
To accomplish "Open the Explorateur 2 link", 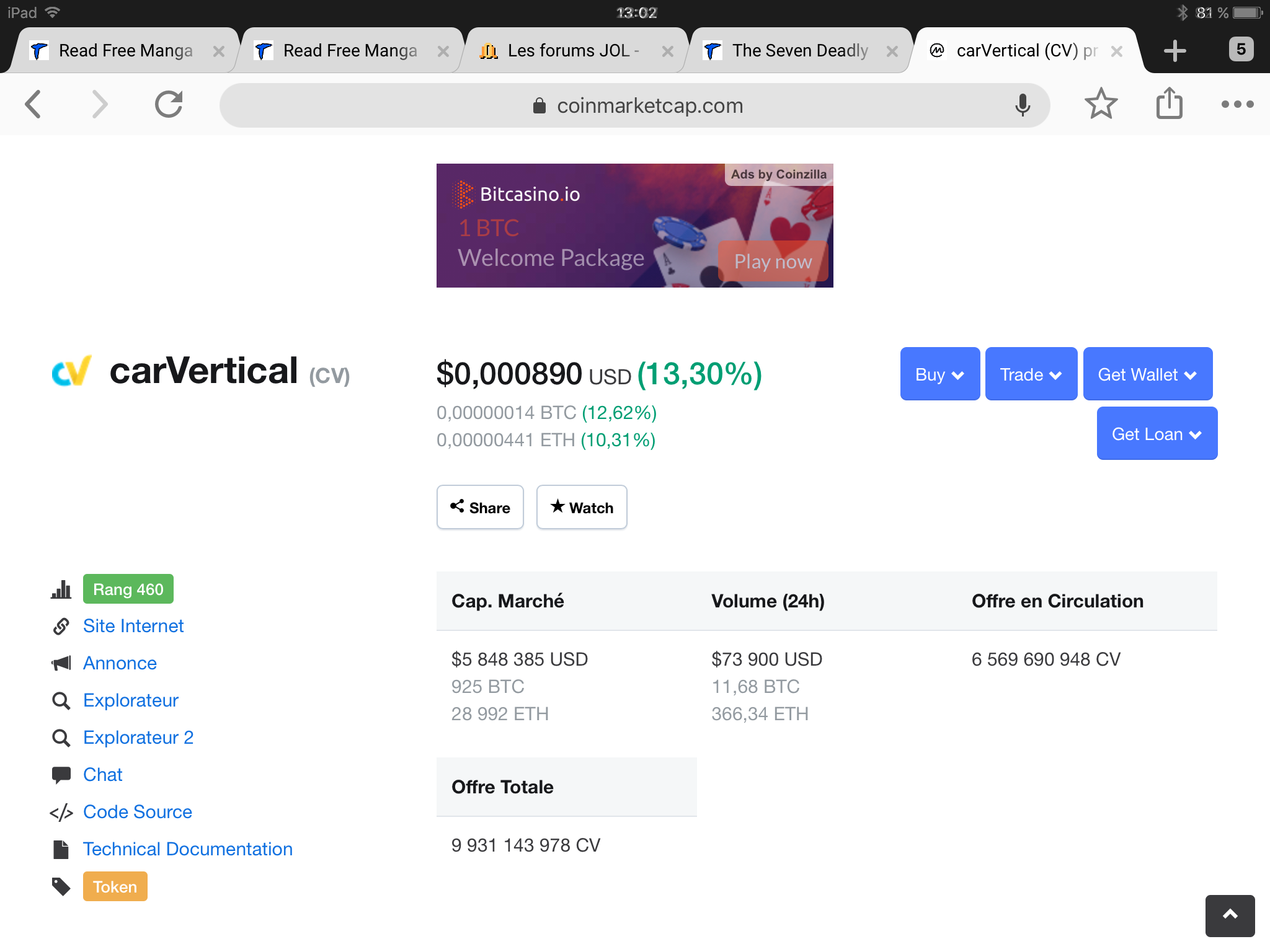I will pyautogui.click(x=138, y=738).
